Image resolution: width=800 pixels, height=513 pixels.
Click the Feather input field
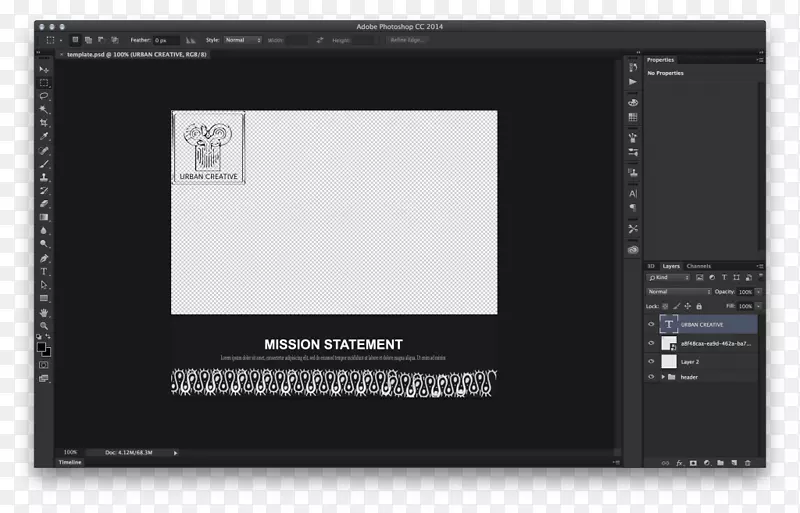click(x=166, y=40)
